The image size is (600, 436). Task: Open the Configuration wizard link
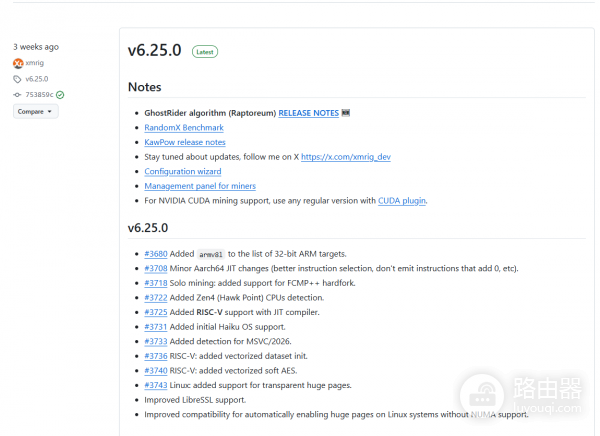[x=183, y=171]
